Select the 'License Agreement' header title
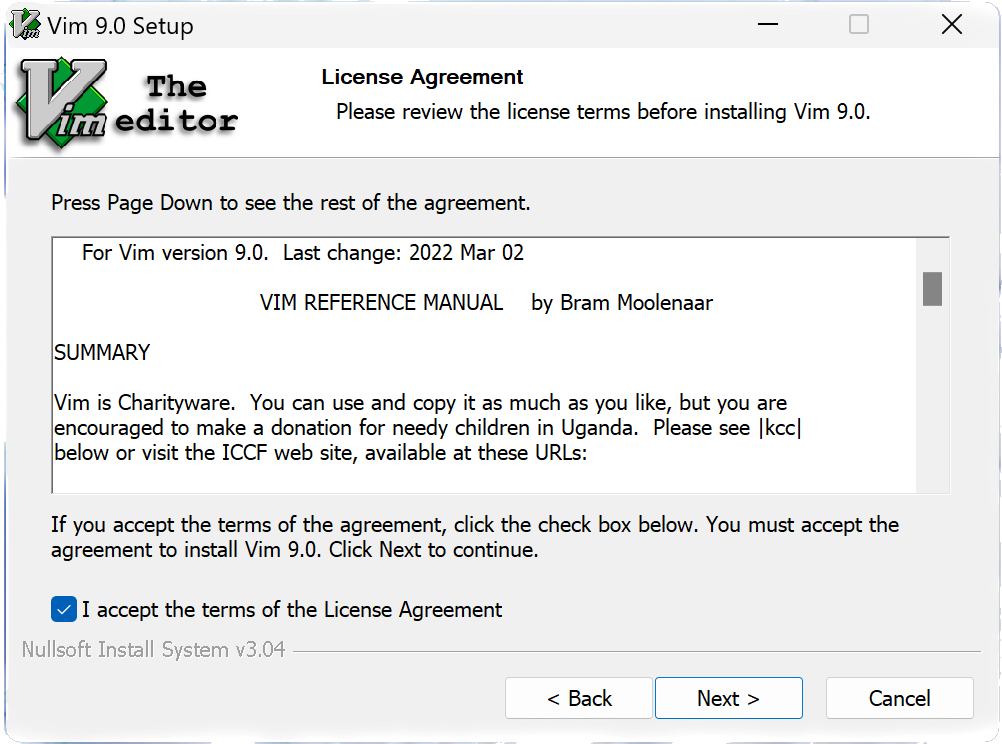This screenshot has width=1002, height=744. tap(421, 76)
